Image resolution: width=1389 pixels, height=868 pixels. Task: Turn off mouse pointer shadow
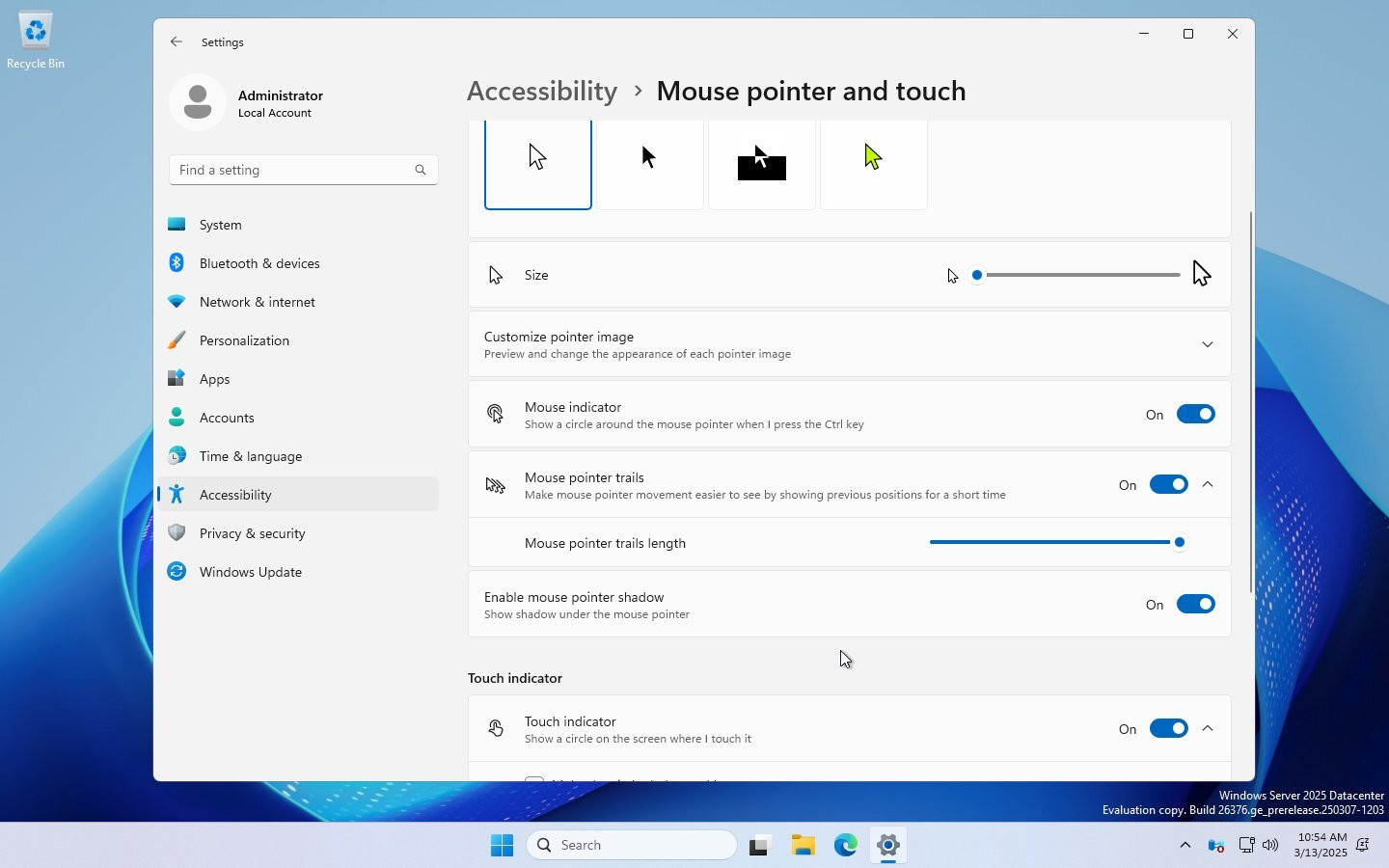click(1194, 605)
